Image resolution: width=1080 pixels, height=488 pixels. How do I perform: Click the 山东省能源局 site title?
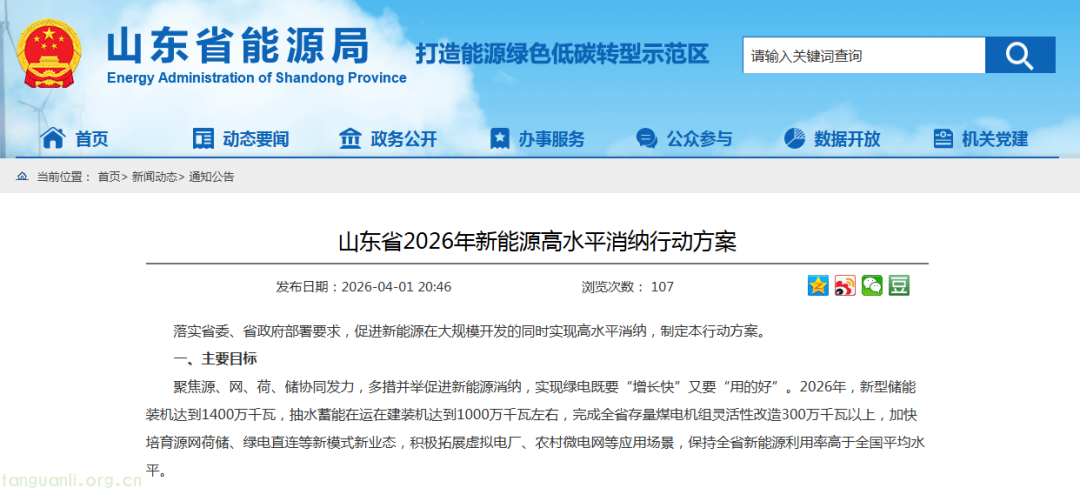[238, 45]
